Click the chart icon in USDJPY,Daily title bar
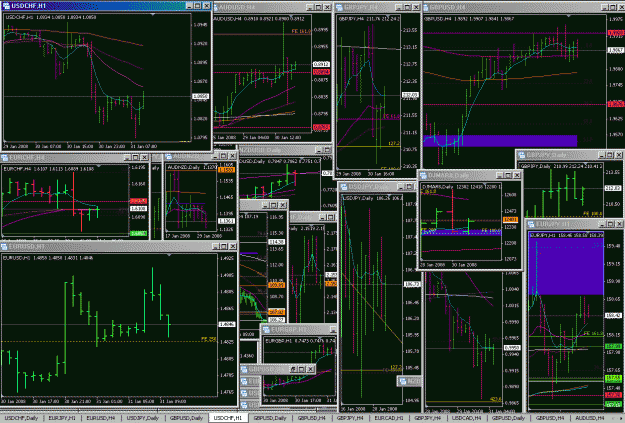This screenshot has height=423, width=625. coord(344,187)
